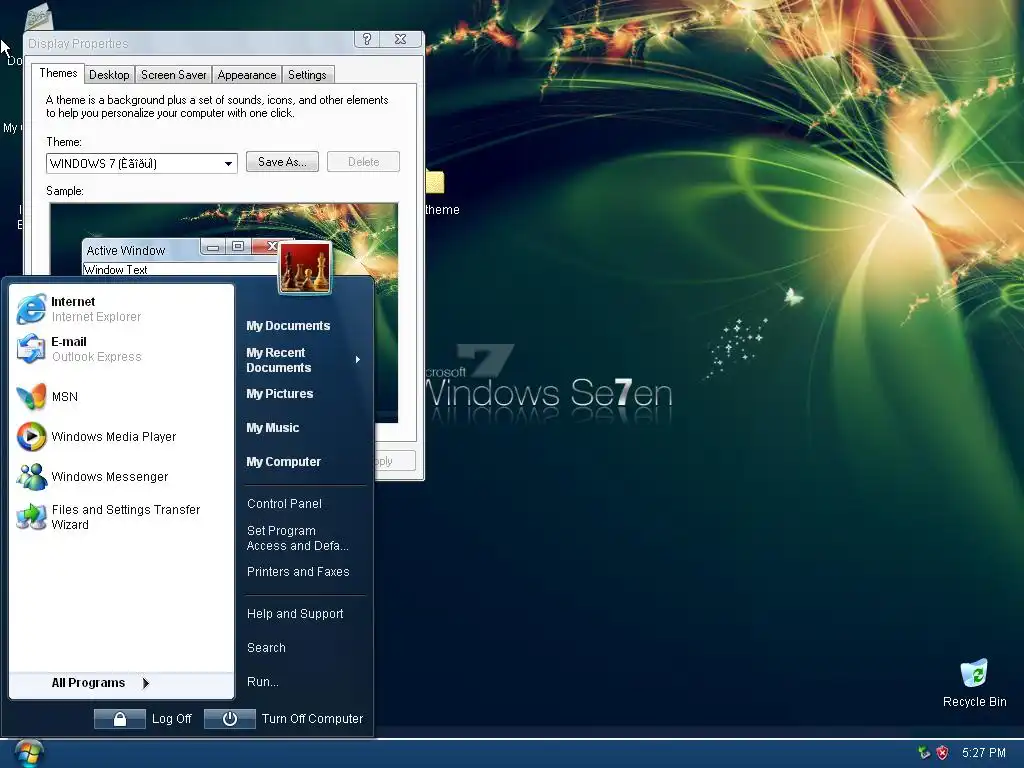Open the Screen Saver tab

tap(173, 74)
